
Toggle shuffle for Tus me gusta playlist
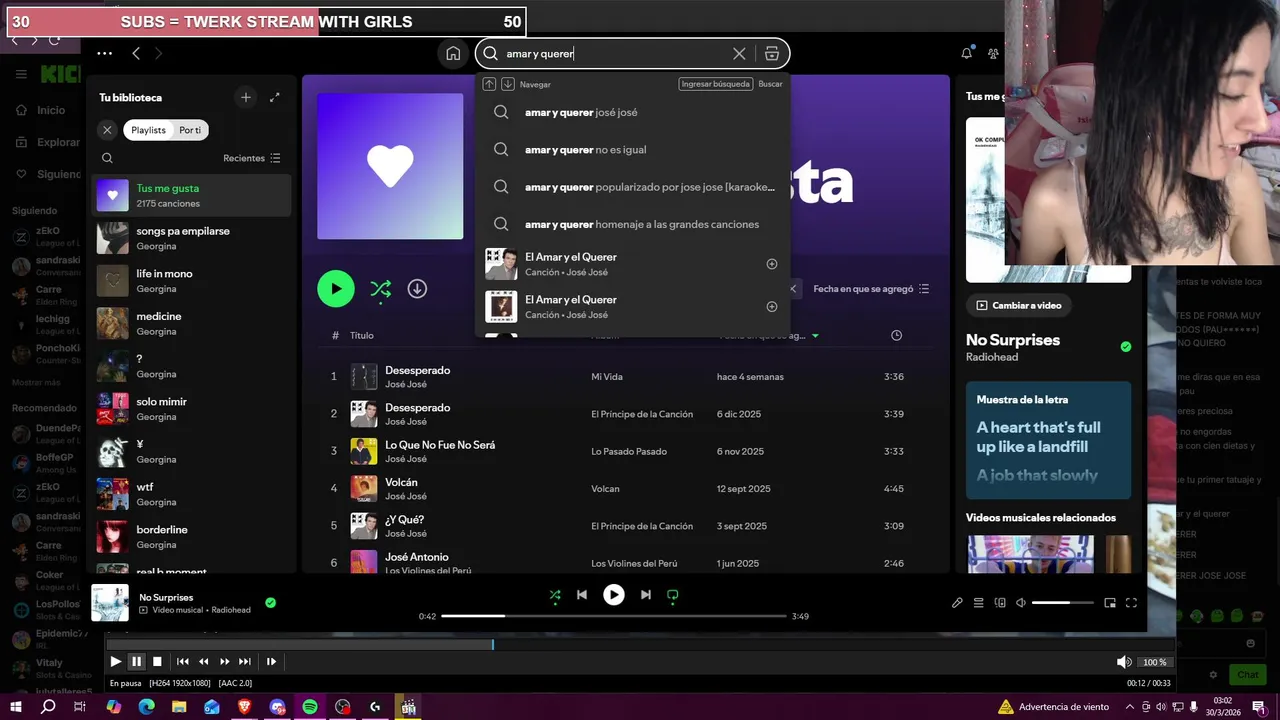click(x=380, y=289)
